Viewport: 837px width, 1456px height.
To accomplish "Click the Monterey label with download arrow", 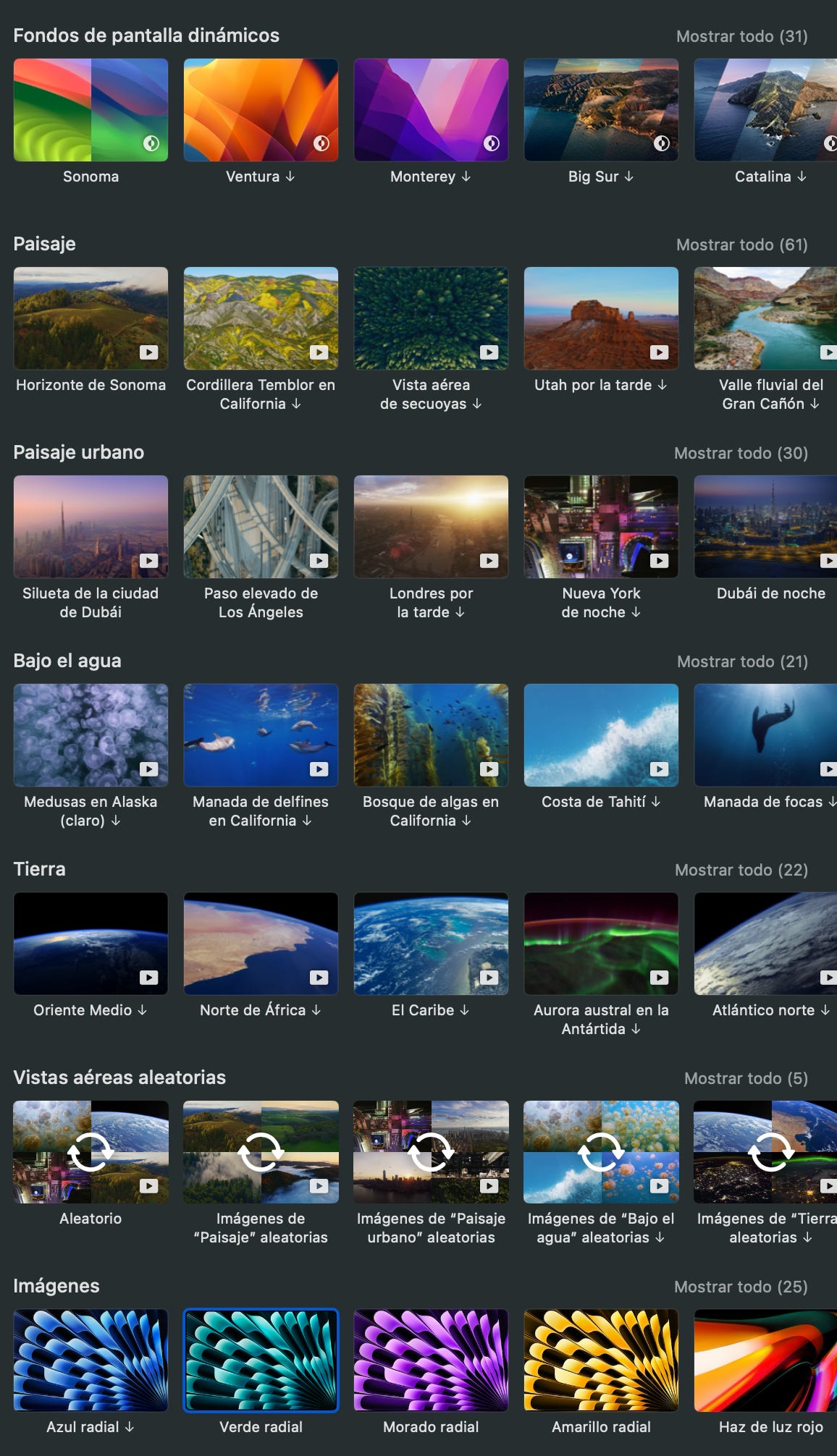I will (431, 177).
